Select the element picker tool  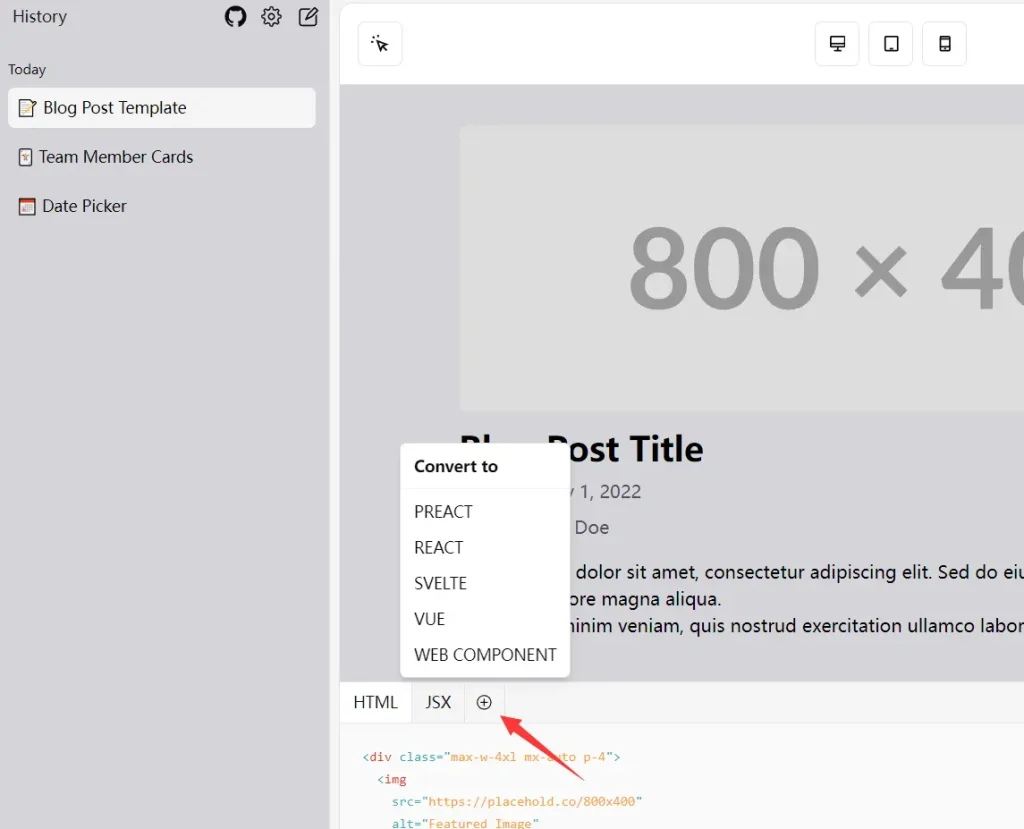coord(380,43)
